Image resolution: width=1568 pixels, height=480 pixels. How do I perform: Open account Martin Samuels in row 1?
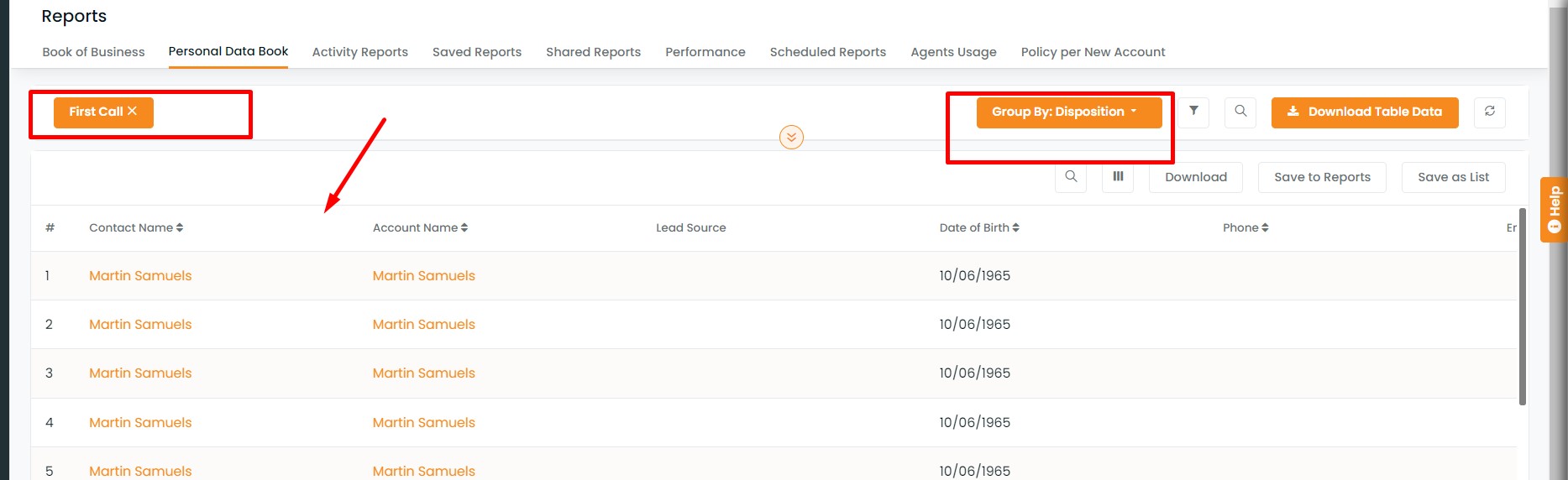coord(423,275)
